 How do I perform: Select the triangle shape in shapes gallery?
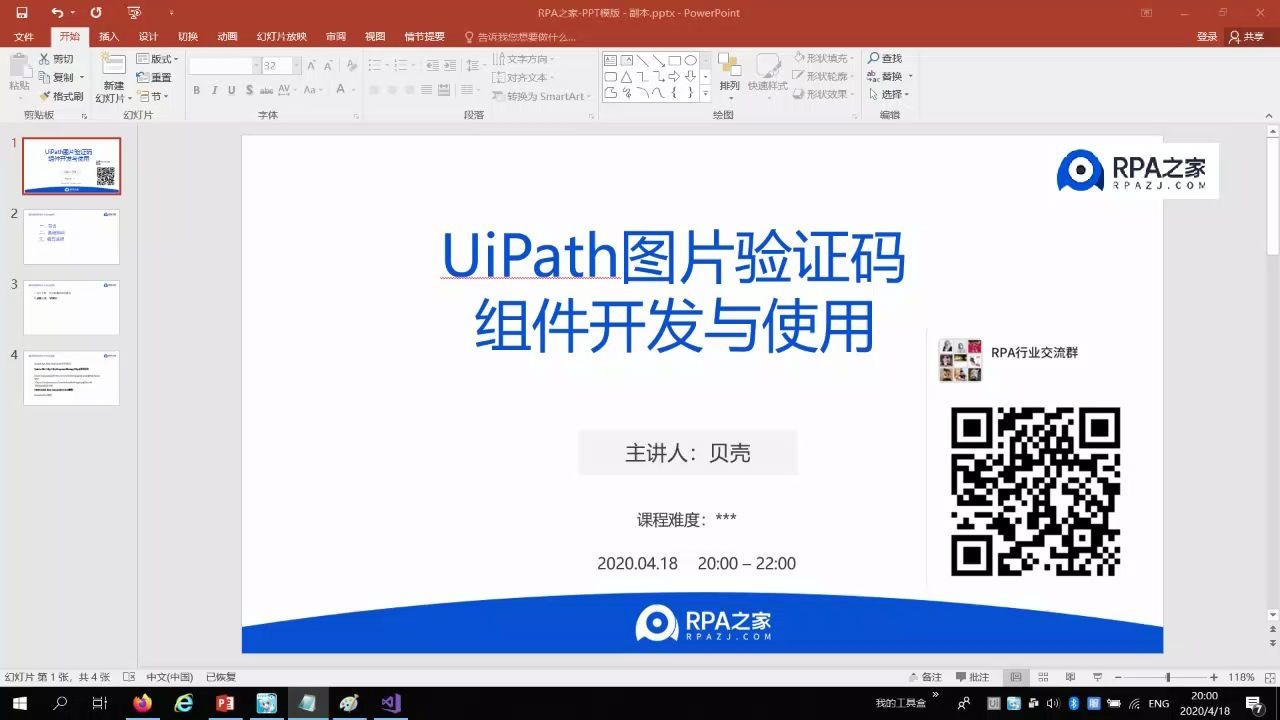pyautogui.click(x=626, y=76)
